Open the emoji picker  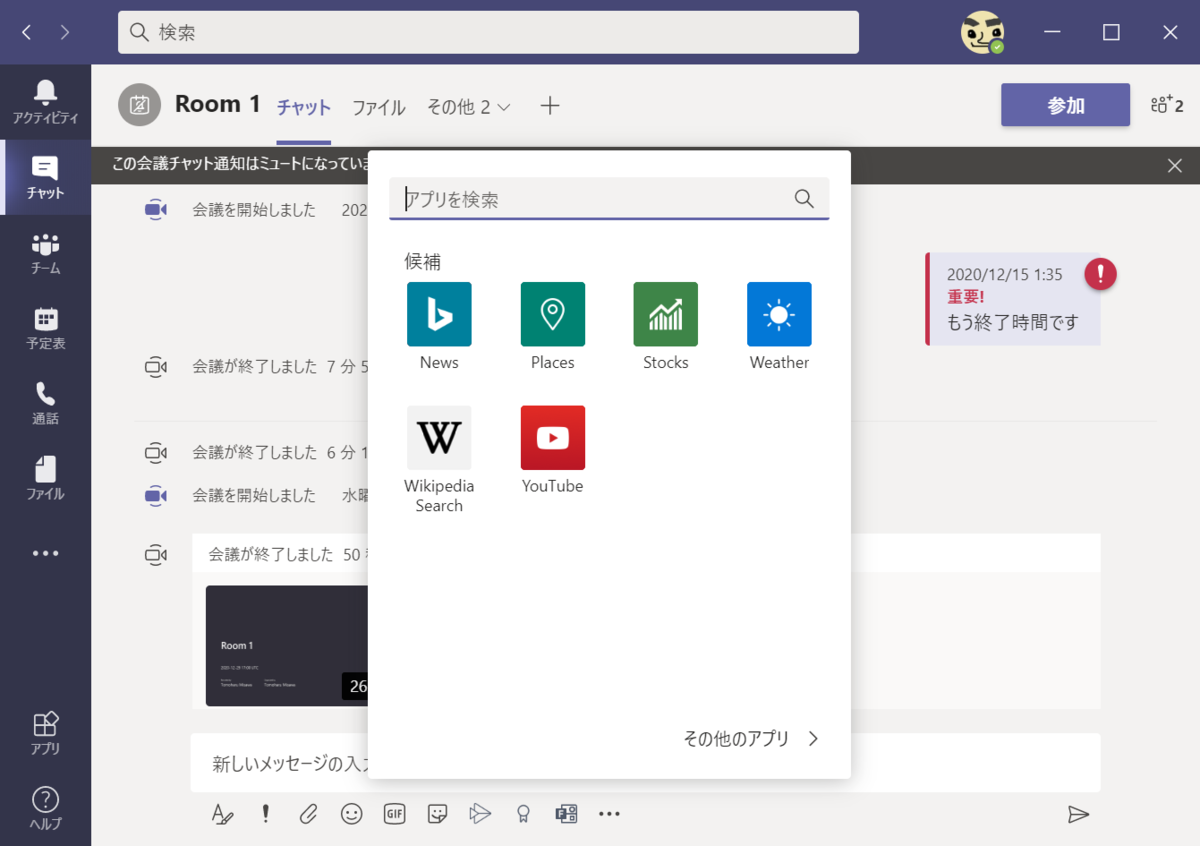pos(351,814)
